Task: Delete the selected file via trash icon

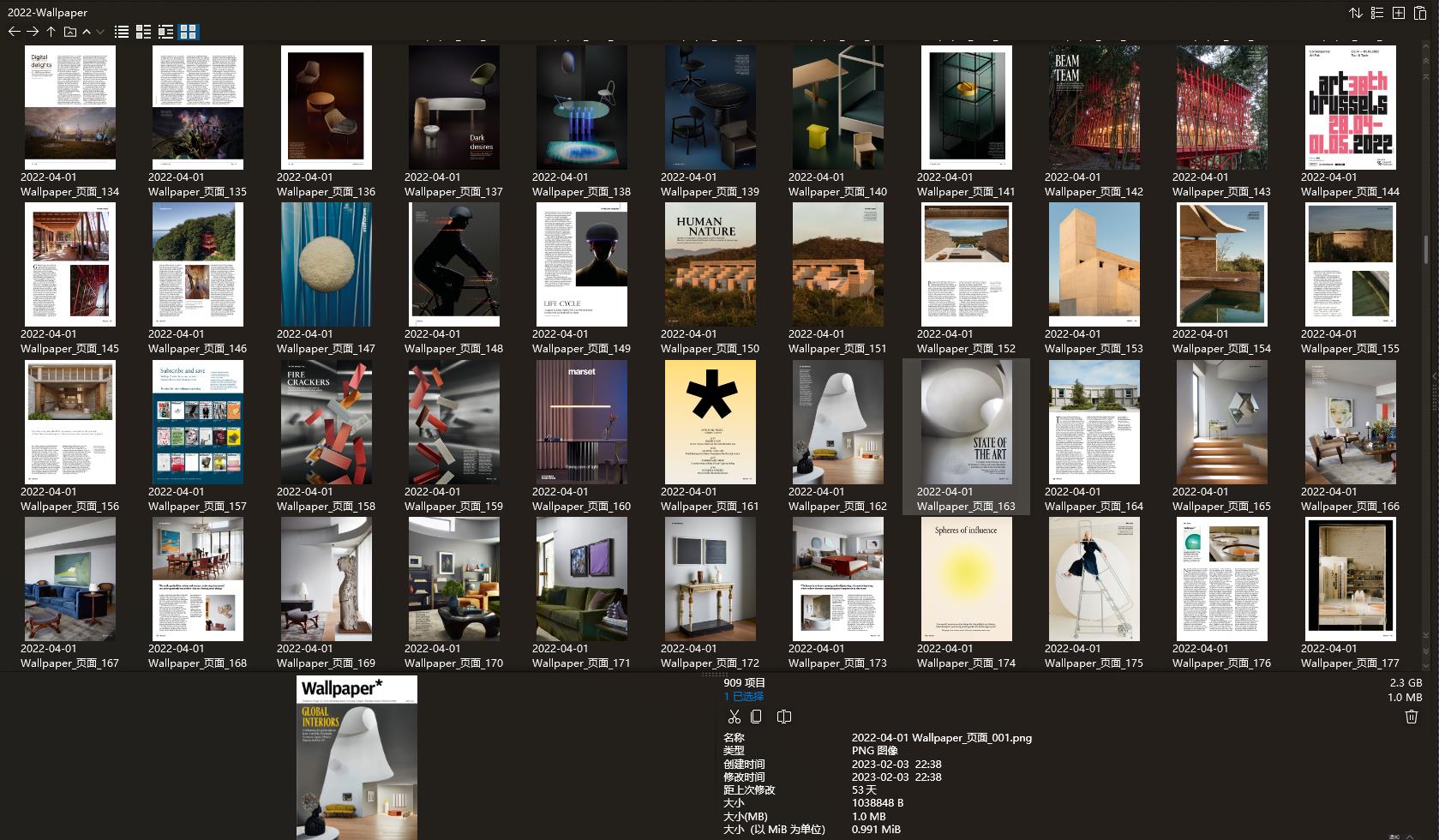Action: pos(1412,717)
